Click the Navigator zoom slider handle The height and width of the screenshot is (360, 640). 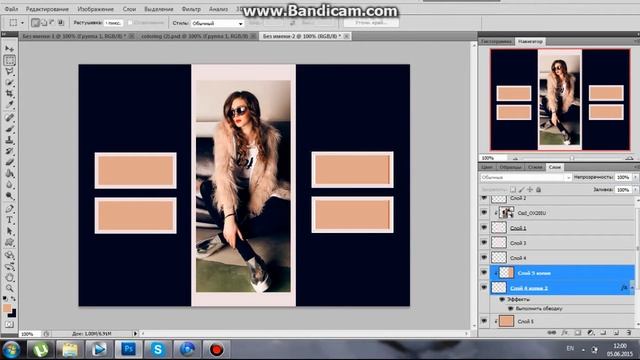pos(572,158)
